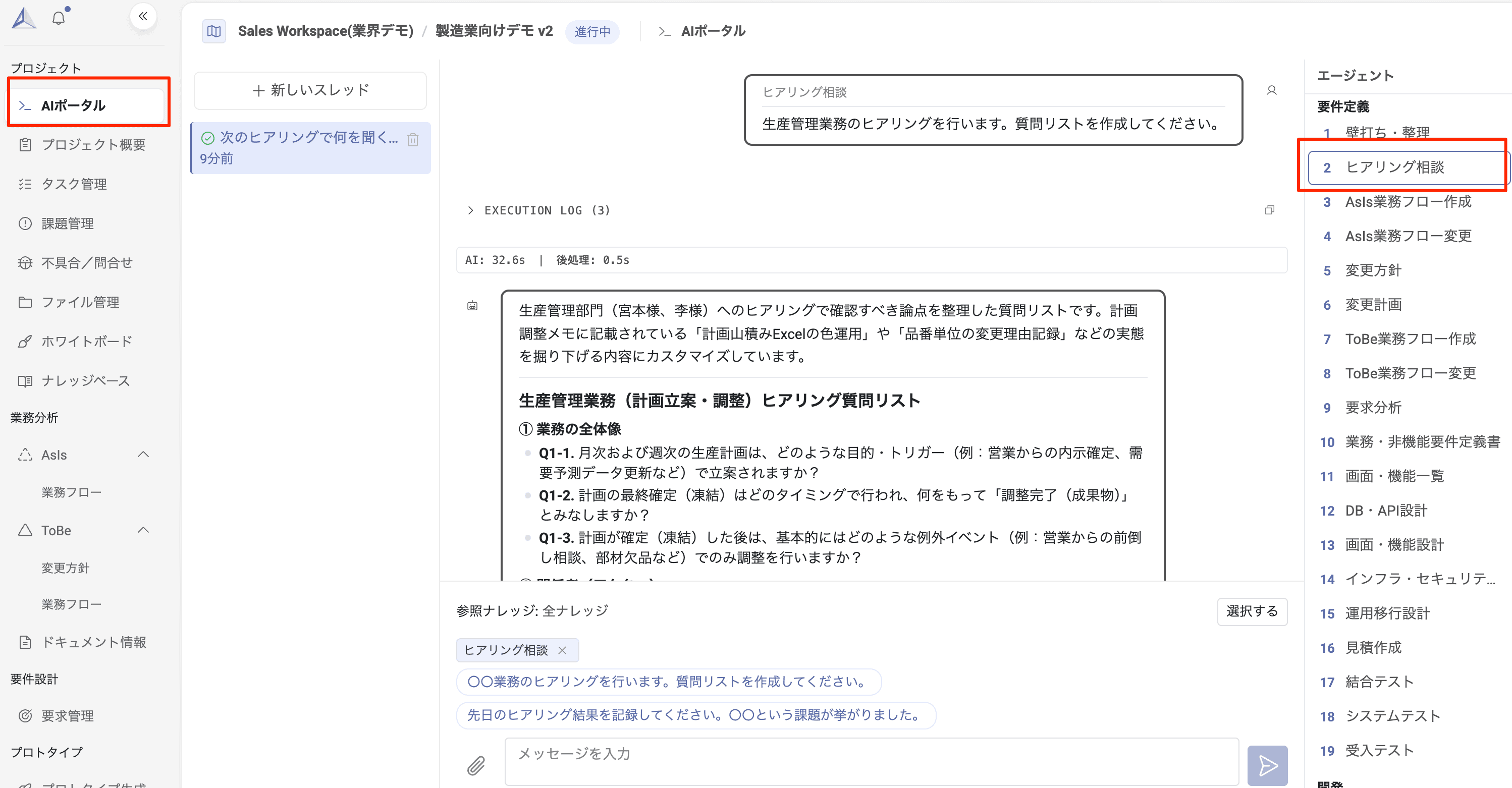Select agent 18 システムテスト
Screen dimensions: 1512x788
pos(1409,716)
